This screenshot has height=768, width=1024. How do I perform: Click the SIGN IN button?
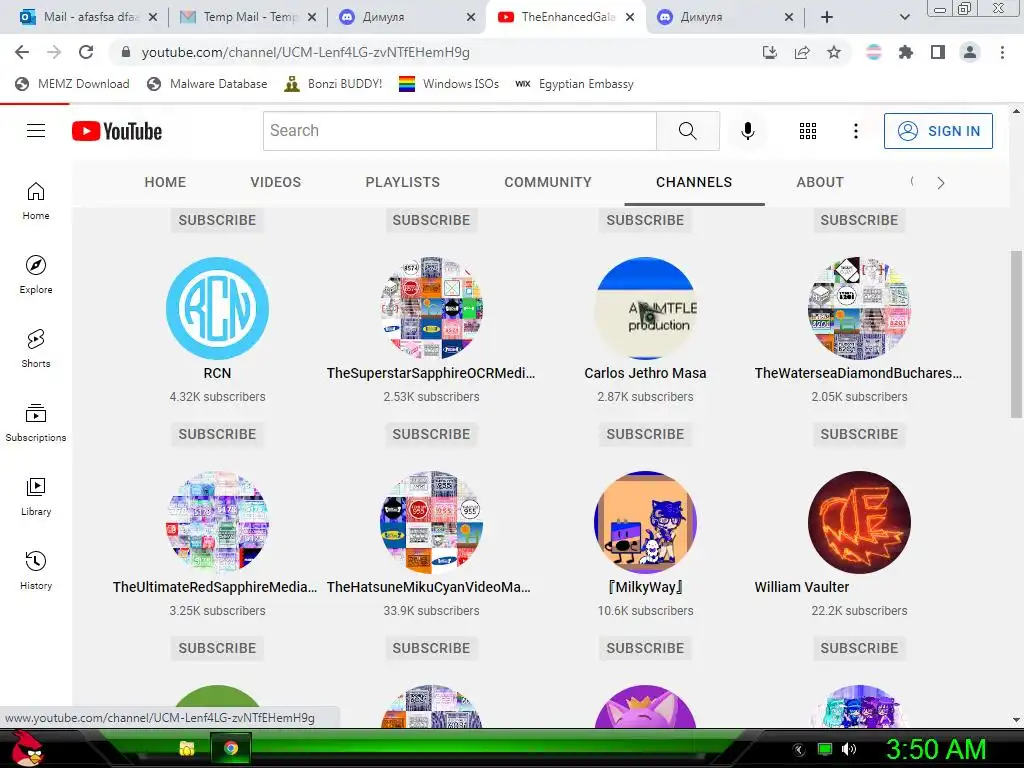(x=938, y=131)
